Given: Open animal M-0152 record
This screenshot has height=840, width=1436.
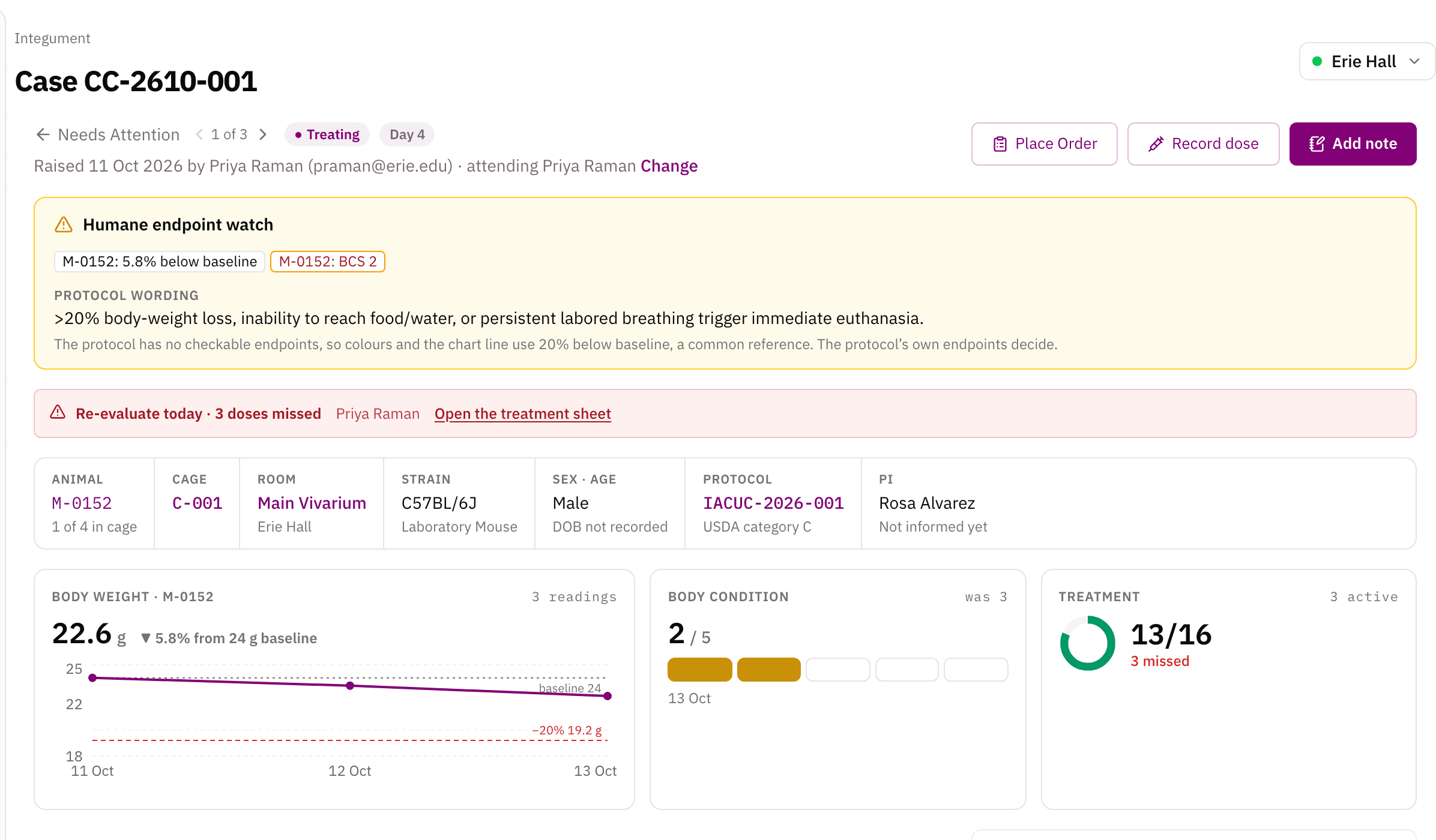Looking at the screenshot, I should 82,503.
